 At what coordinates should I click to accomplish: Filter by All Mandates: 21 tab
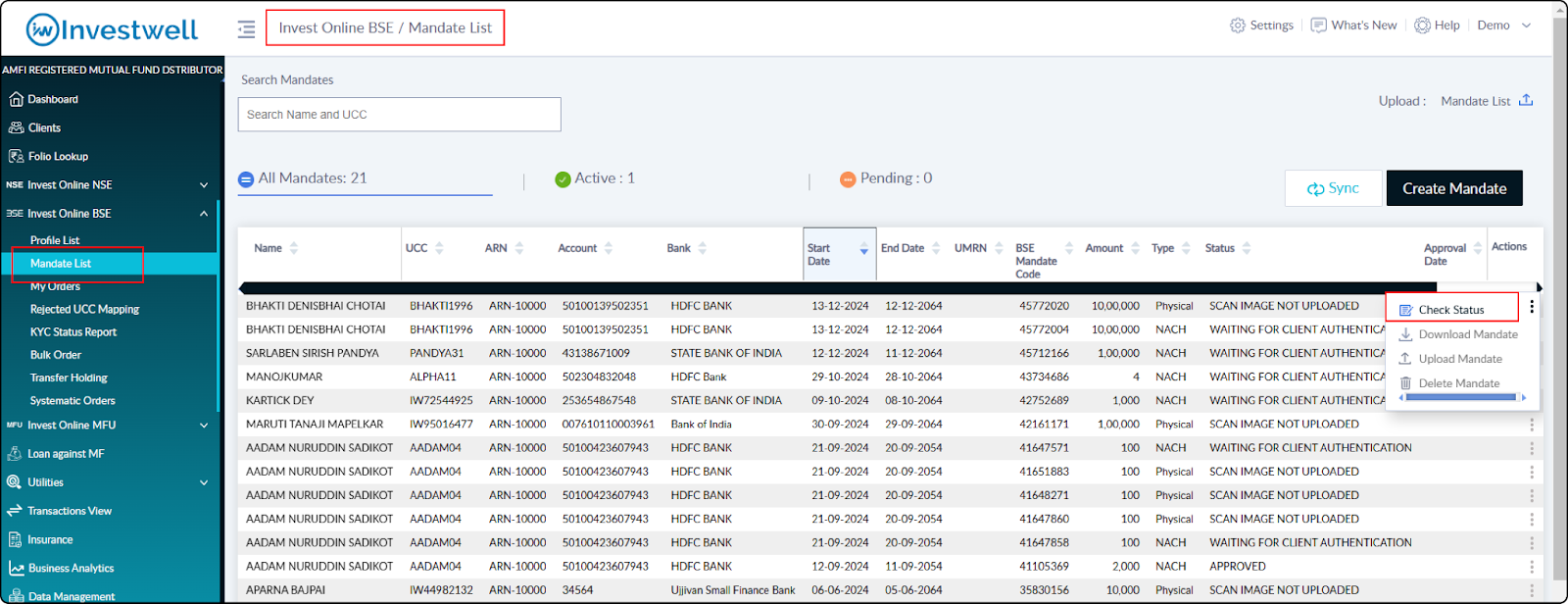pyautogui.click(x=365, y=178)
